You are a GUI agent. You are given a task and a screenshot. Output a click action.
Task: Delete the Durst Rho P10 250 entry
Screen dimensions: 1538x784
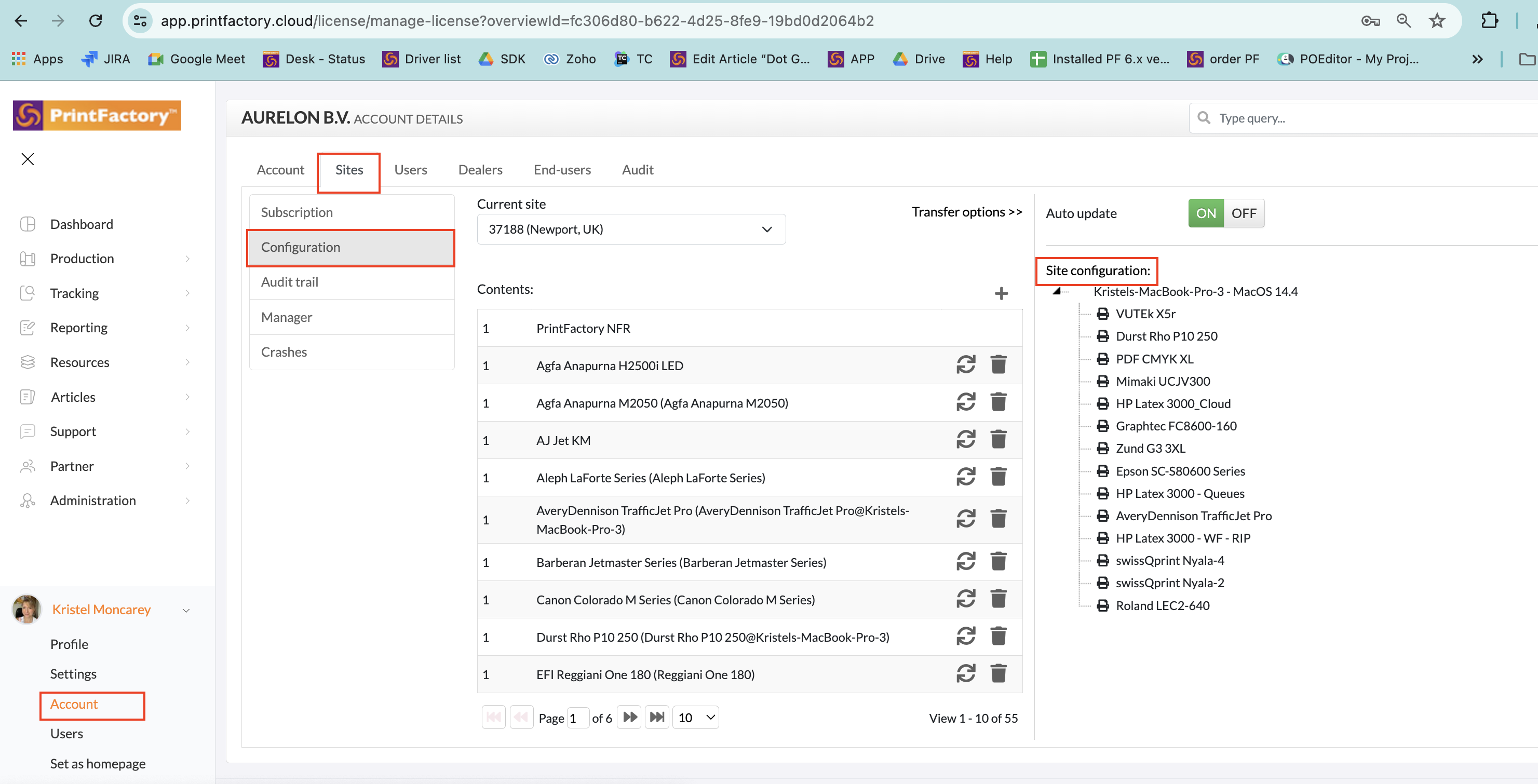[999, 636]
